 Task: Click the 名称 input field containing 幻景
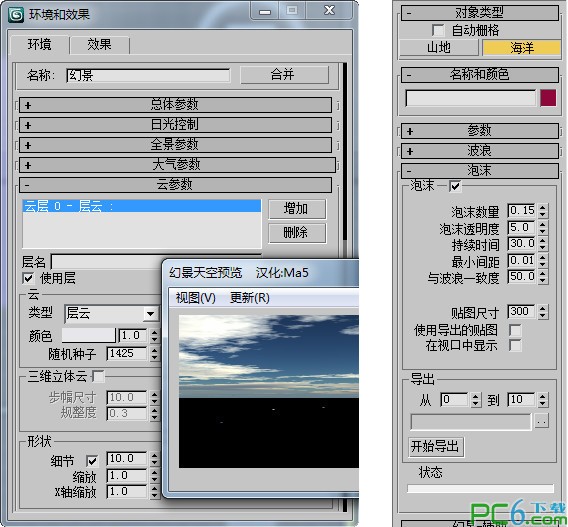click(148, 75)
